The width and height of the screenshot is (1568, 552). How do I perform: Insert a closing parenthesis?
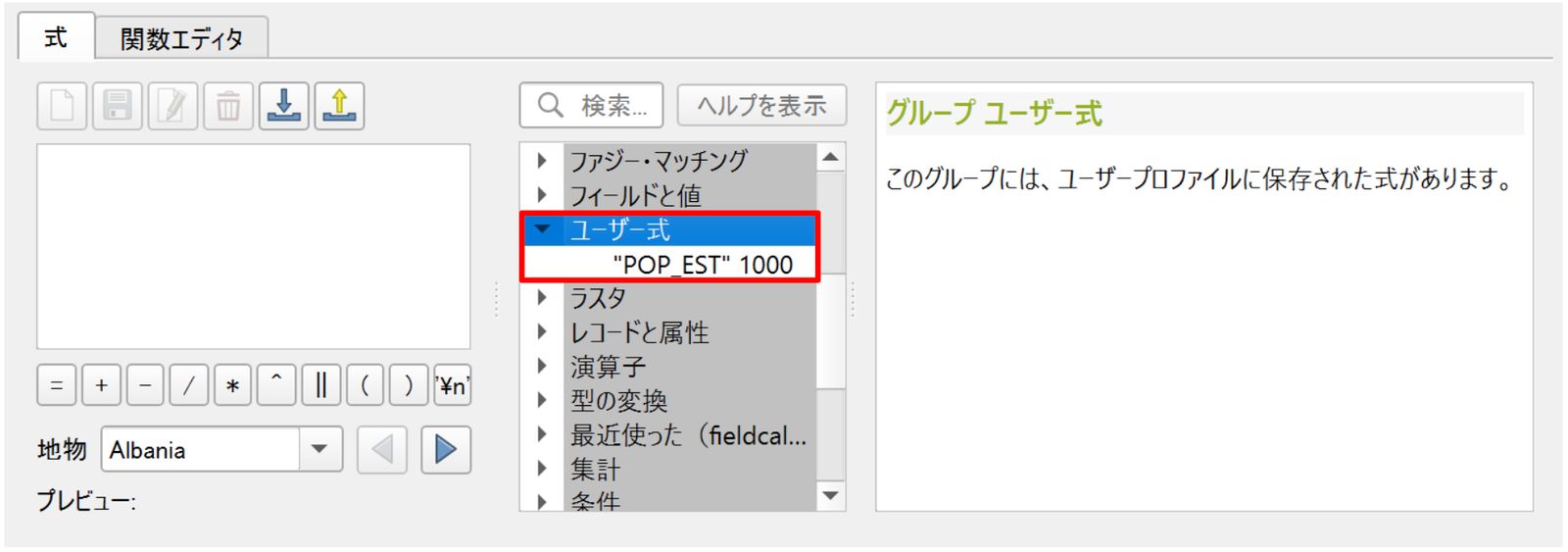(x=408, y=385)
